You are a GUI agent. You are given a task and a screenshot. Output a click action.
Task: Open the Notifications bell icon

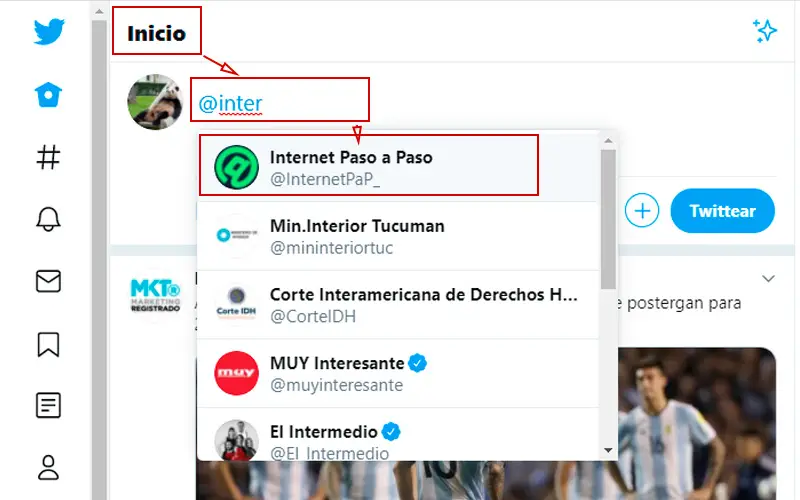pyautogui.click(x=48, y=219)
